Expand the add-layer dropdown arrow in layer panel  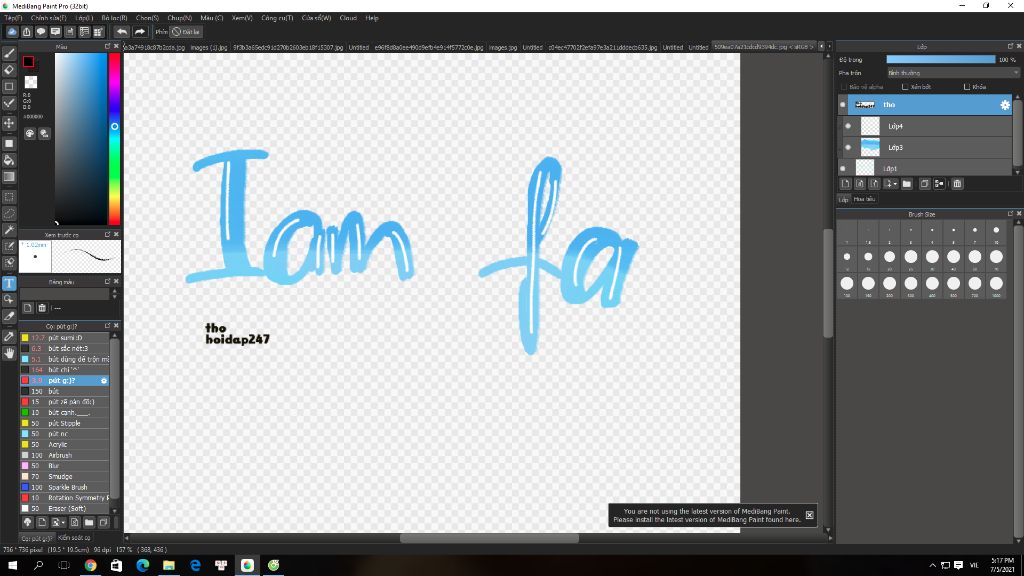coord(895,184)
